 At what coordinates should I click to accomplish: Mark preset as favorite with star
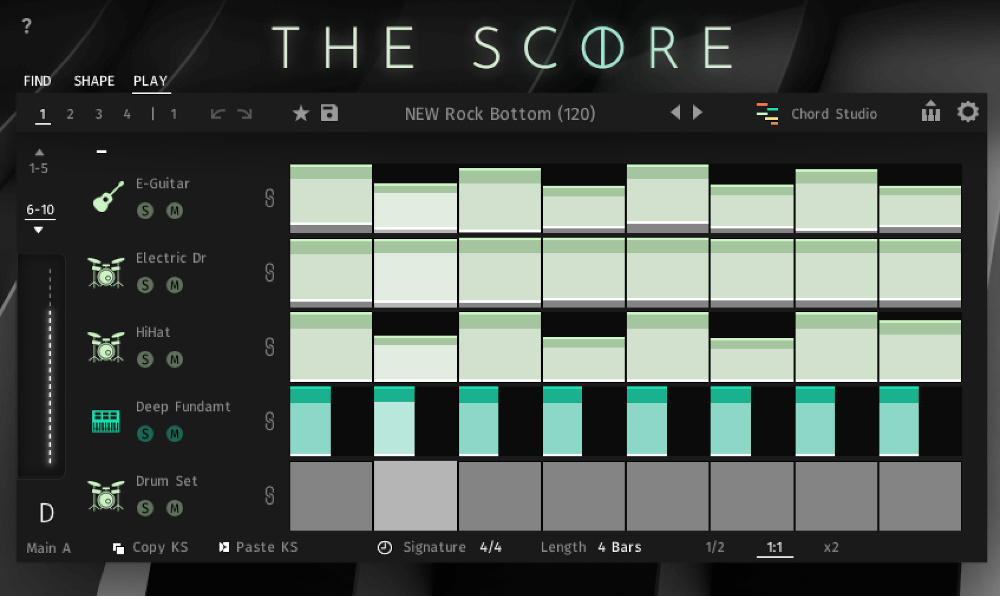(301, 113)
